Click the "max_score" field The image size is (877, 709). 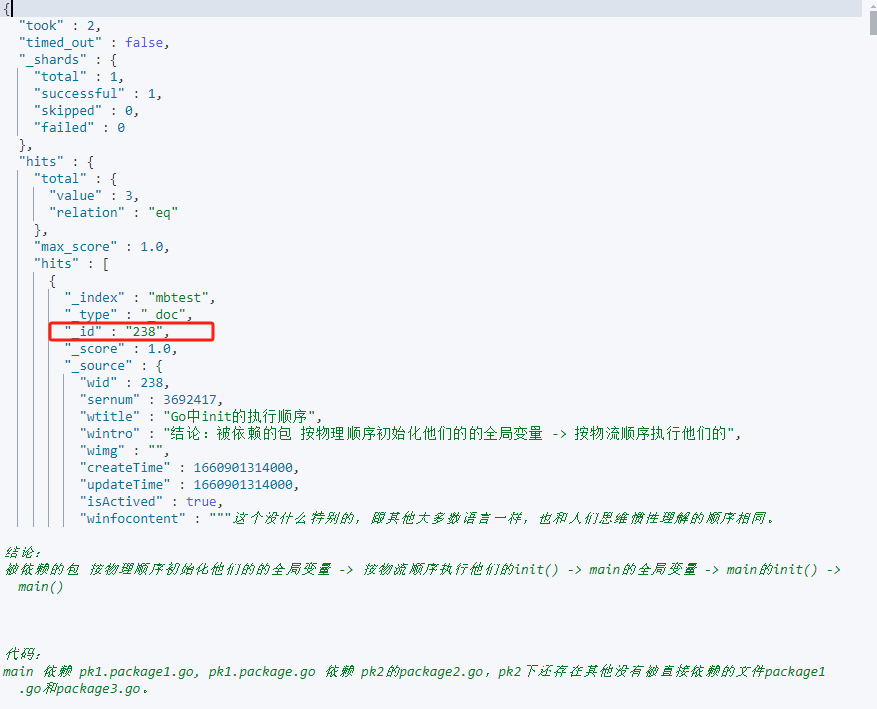pyautogui.click(x=76, y=246)
